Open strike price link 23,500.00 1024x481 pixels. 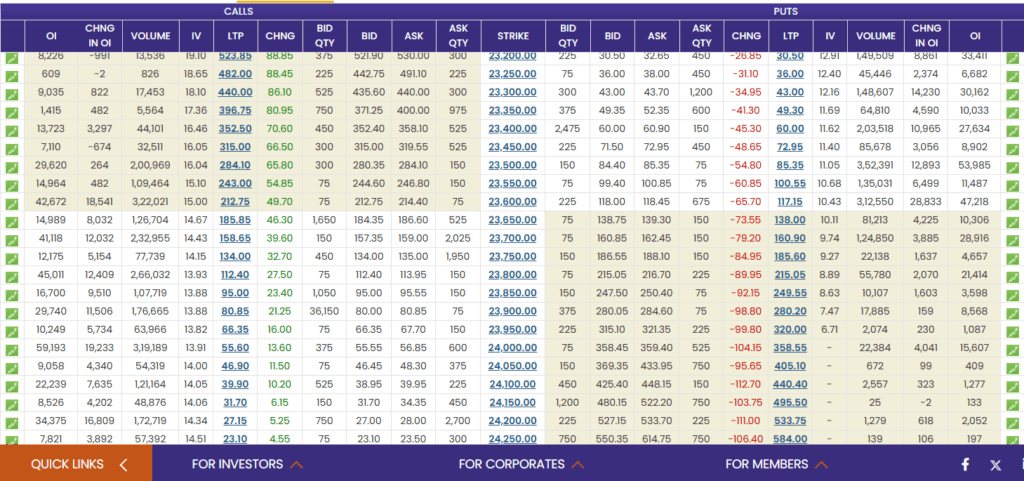(513, 166)
